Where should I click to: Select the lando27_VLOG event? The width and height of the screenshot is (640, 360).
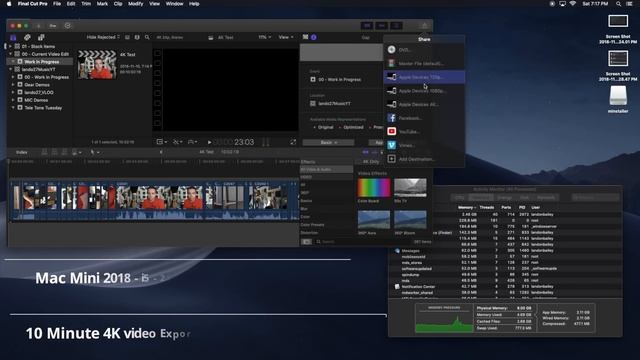click(x=39, y=93)
